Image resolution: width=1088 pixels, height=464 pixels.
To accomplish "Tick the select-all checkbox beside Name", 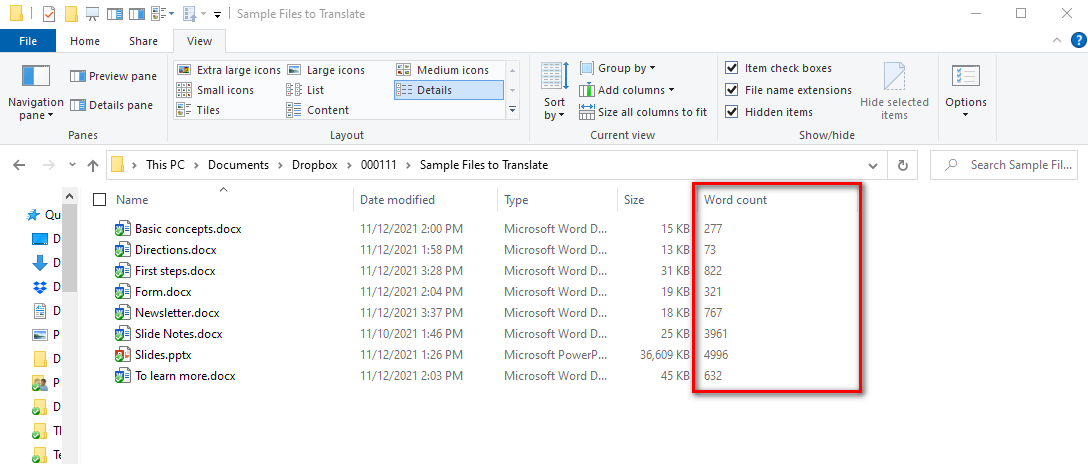I will tap(99, 200).
